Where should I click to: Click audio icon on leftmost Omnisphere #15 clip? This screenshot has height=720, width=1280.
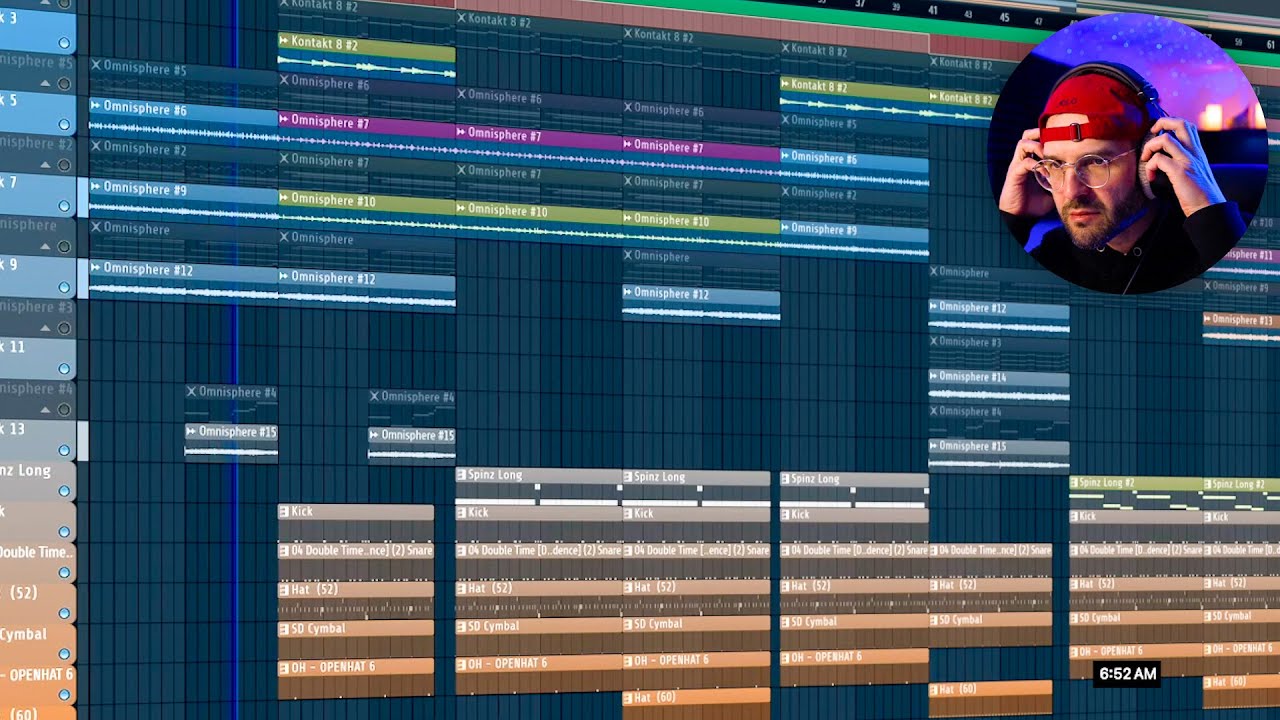(x=191, y=431)
